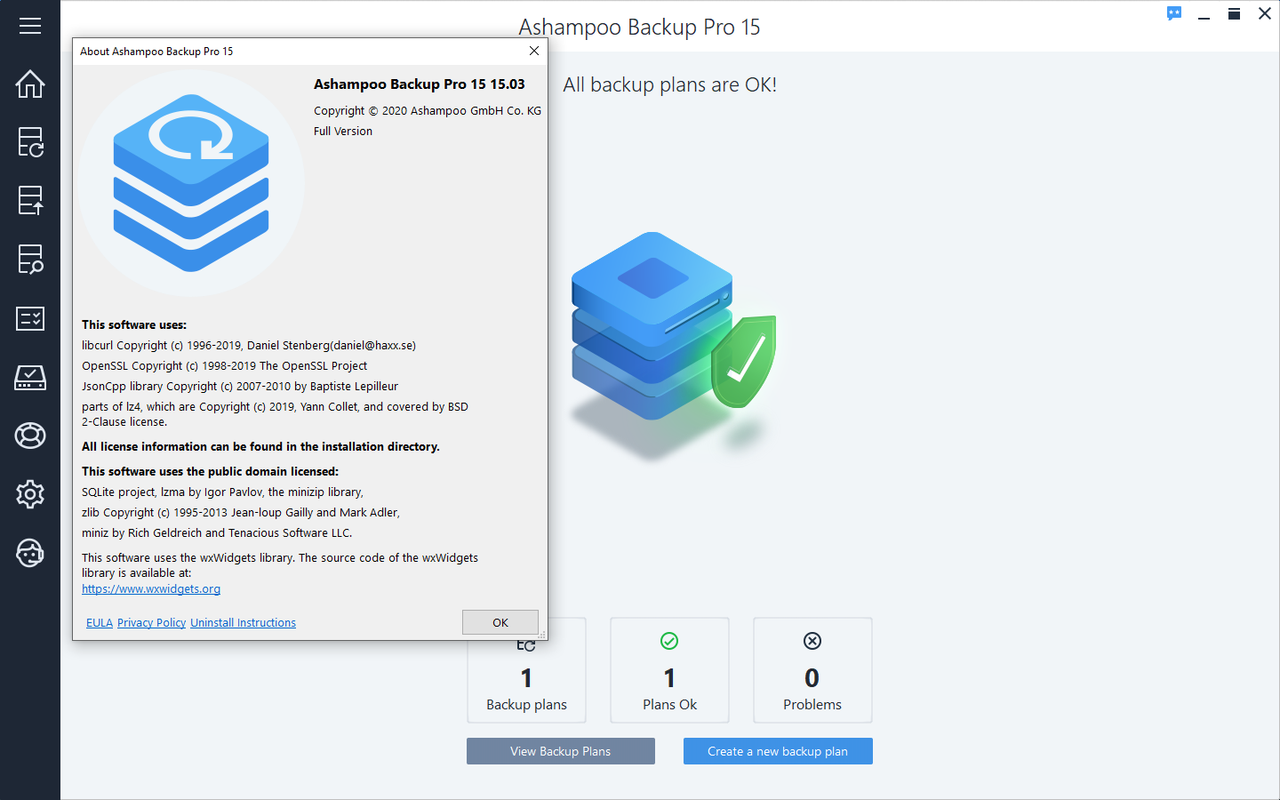Open the browse backup contents sidebar icon
Viewport: 1280px width, 800px height.
coord(30,259)
